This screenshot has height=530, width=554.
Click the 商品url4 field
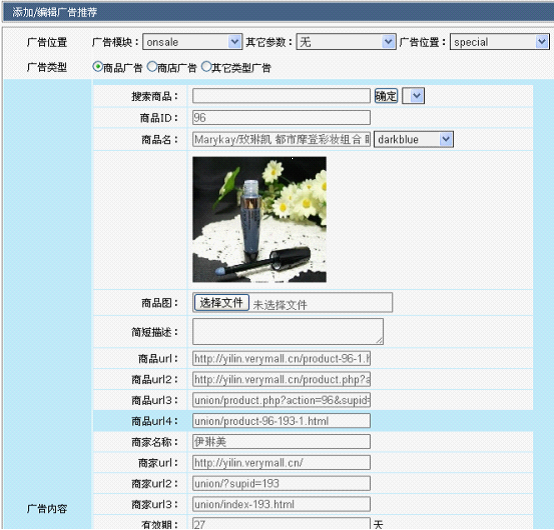(x=281, y=421)
